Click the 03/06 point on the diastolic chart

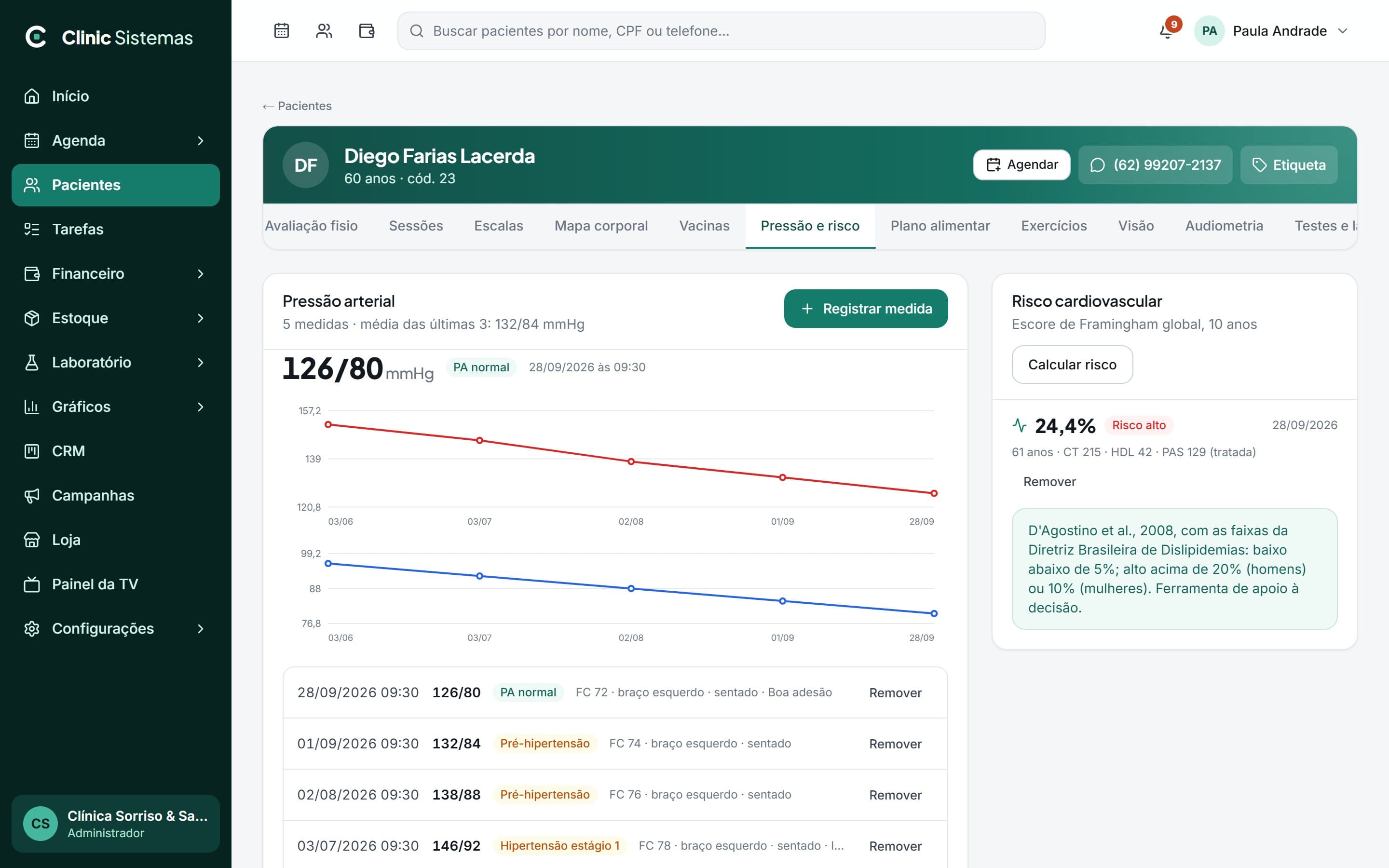pyautogui.click(x=328, y=564)
